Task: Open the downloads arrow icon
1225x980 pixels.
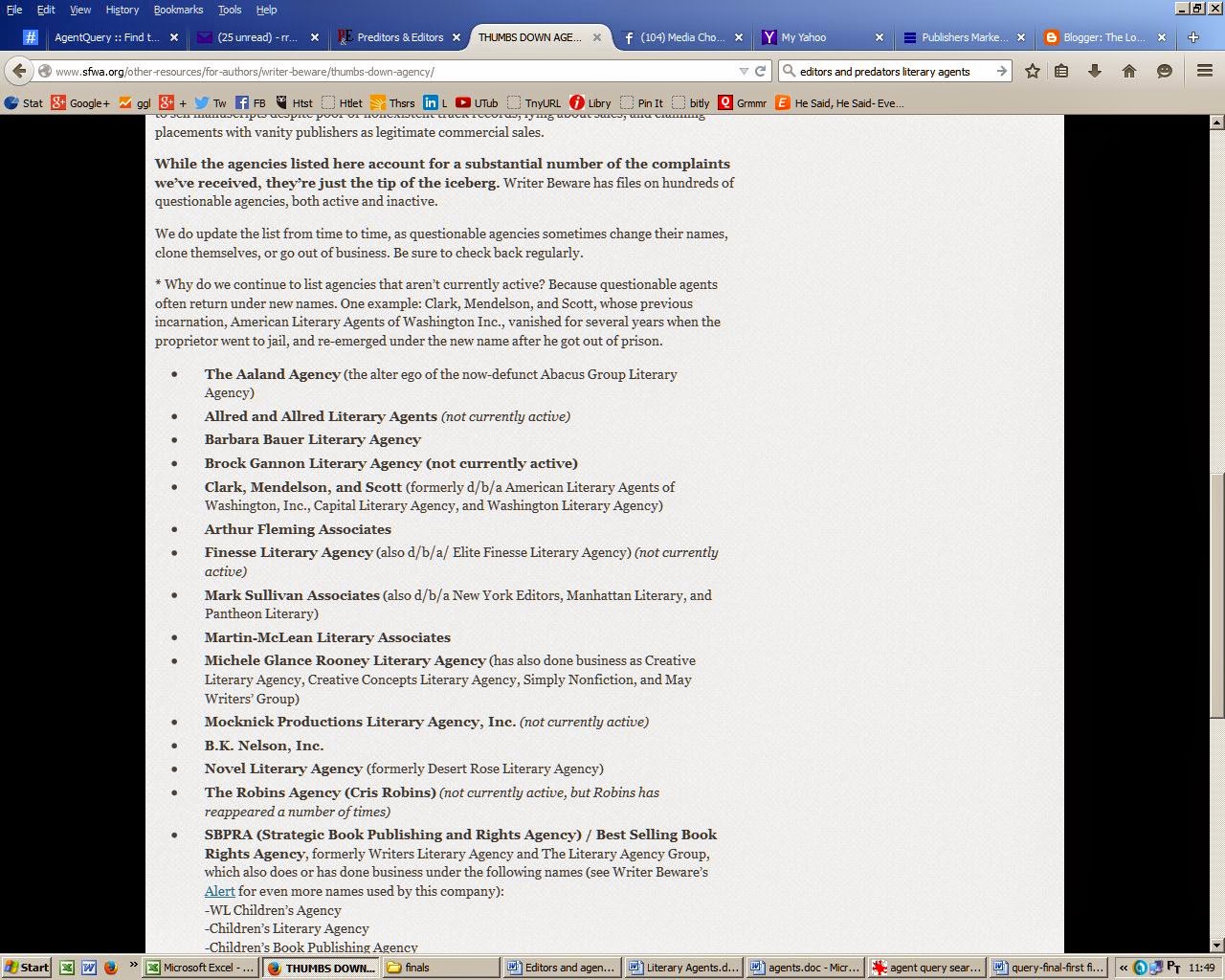Action: pyautogui.click(x=1095, y=71)
